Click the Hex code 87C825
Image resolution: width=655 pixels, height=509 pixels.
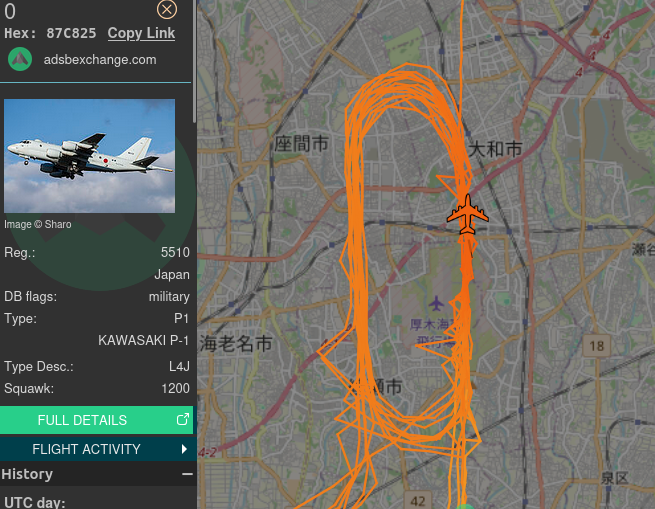(71, 33)
